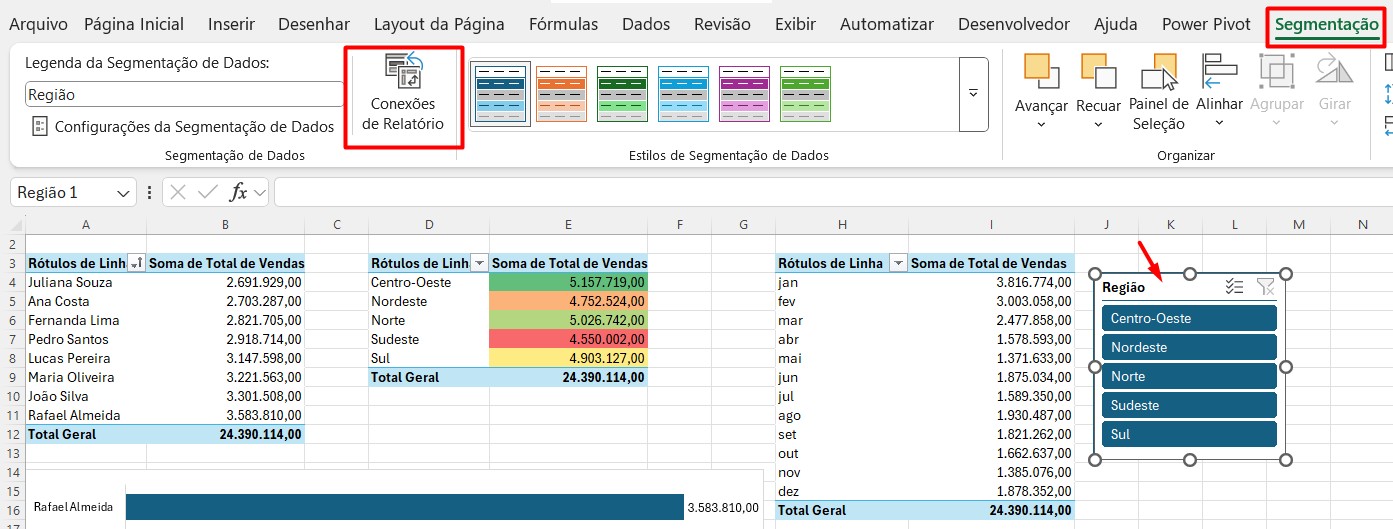Switch to Página Inicial tab
1393x529 pixels.
(134, 24)
